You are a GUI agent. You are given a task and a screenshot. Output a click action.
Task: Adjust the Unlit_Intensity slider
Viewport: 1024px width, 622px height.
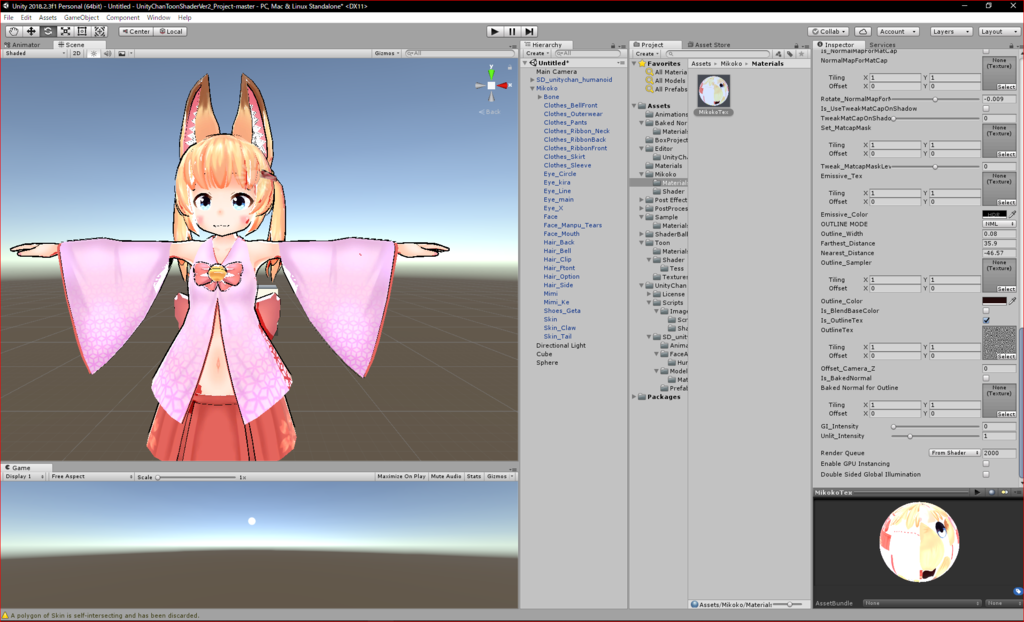[935, 436]
